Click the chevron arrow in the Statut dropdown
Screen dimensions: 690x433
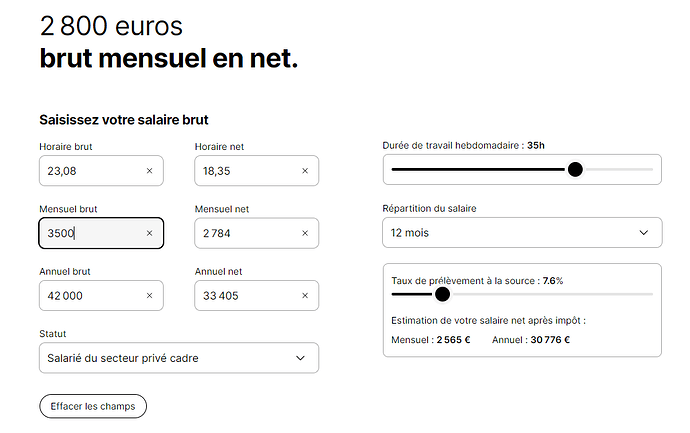[x=301, y=358]
